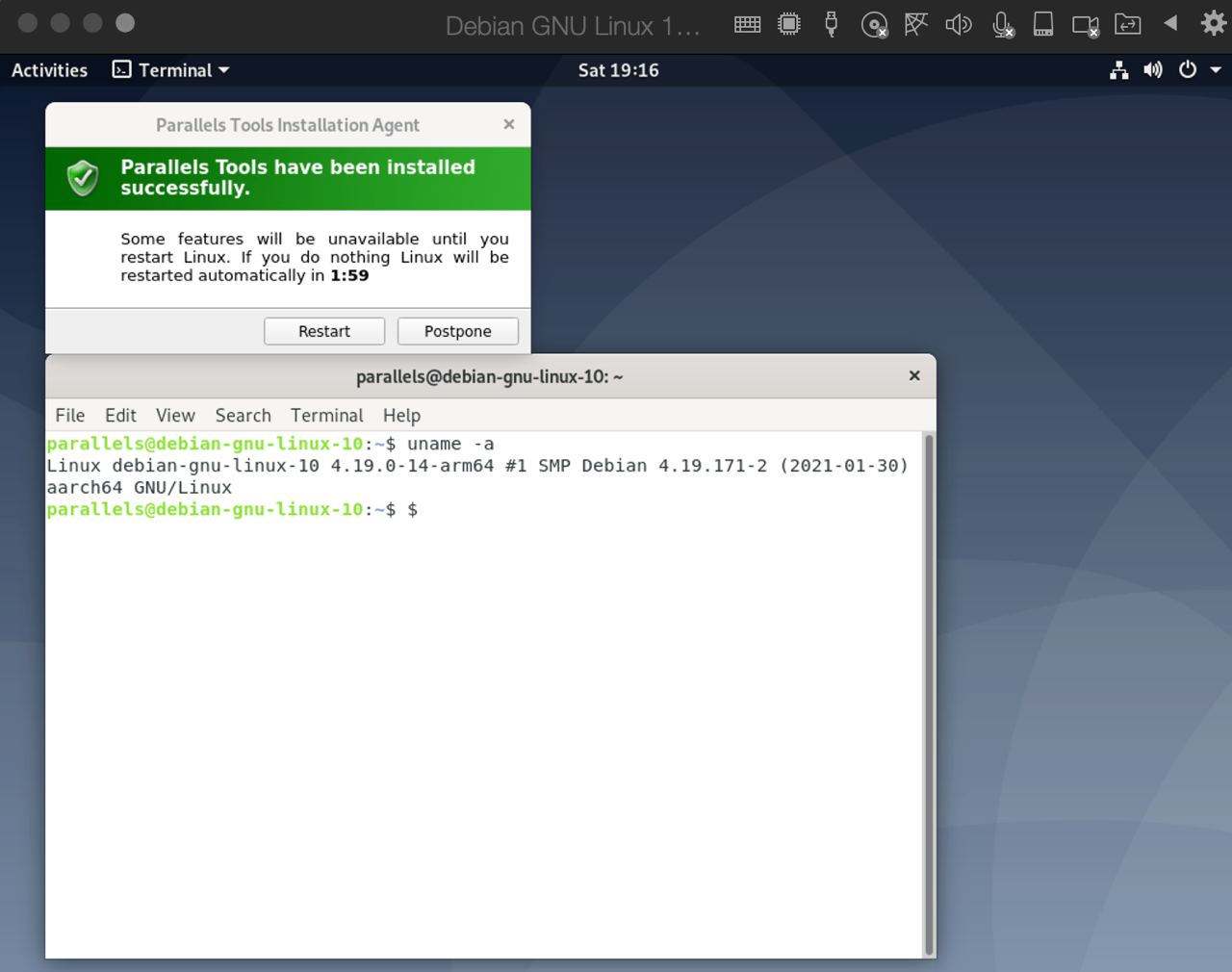Viewport: 1232px width, 972px height.
Task: Open the shared folders icon
Action: point(1128,24)
